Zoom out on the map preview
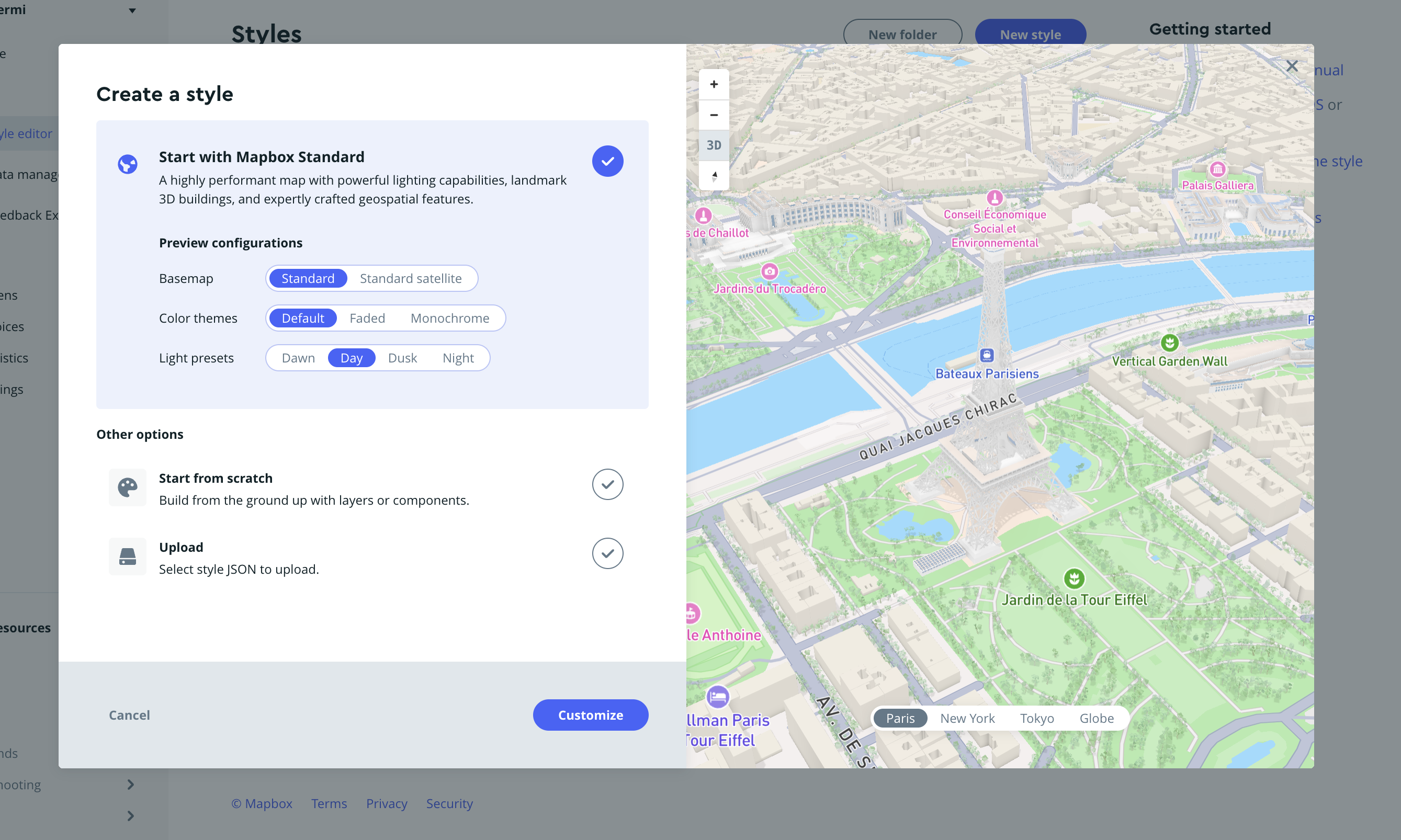Viewport: 1401px width, 840px height. tap(714, 115)
